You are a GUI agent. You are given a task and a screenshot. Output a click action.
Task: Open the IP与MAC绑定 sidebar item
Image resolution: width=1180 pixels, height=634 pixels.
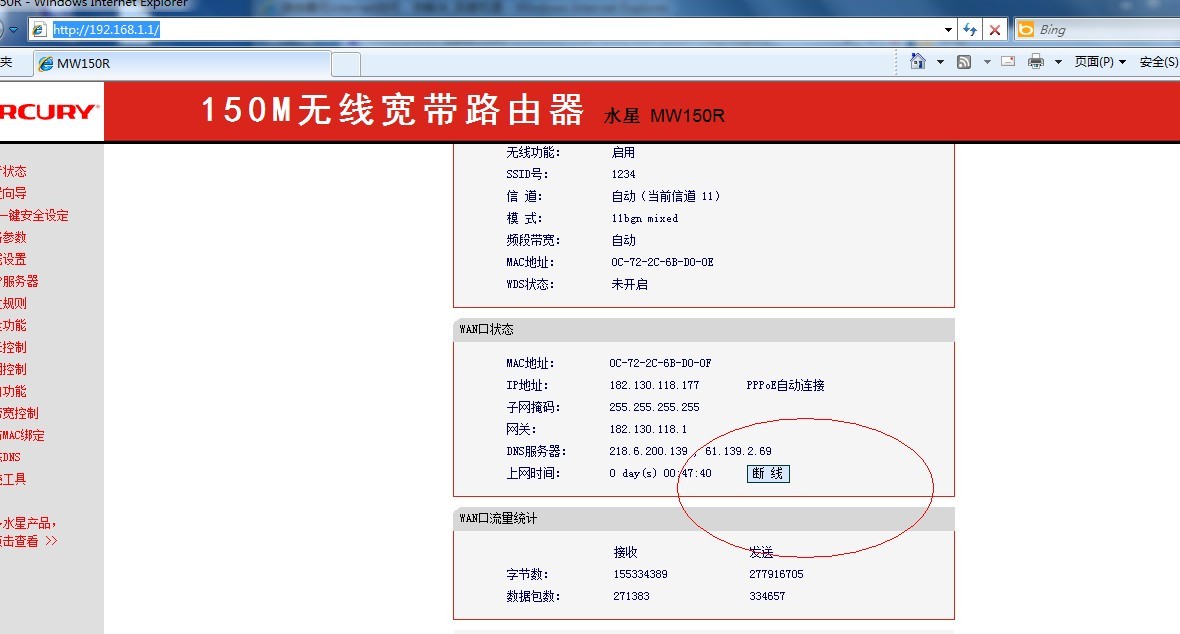(x=22, y=435)
